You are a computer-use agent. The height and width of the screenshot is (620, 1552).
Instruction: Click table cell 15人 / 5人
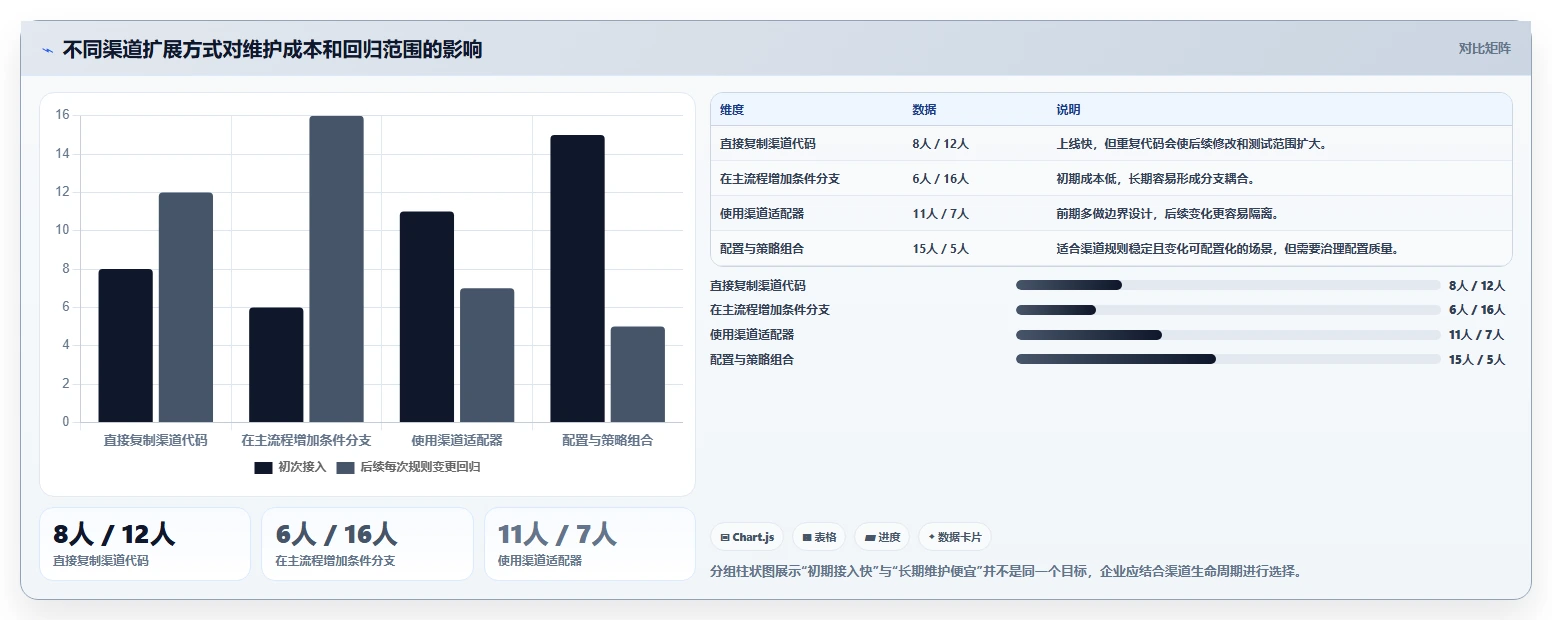(940, 248)
